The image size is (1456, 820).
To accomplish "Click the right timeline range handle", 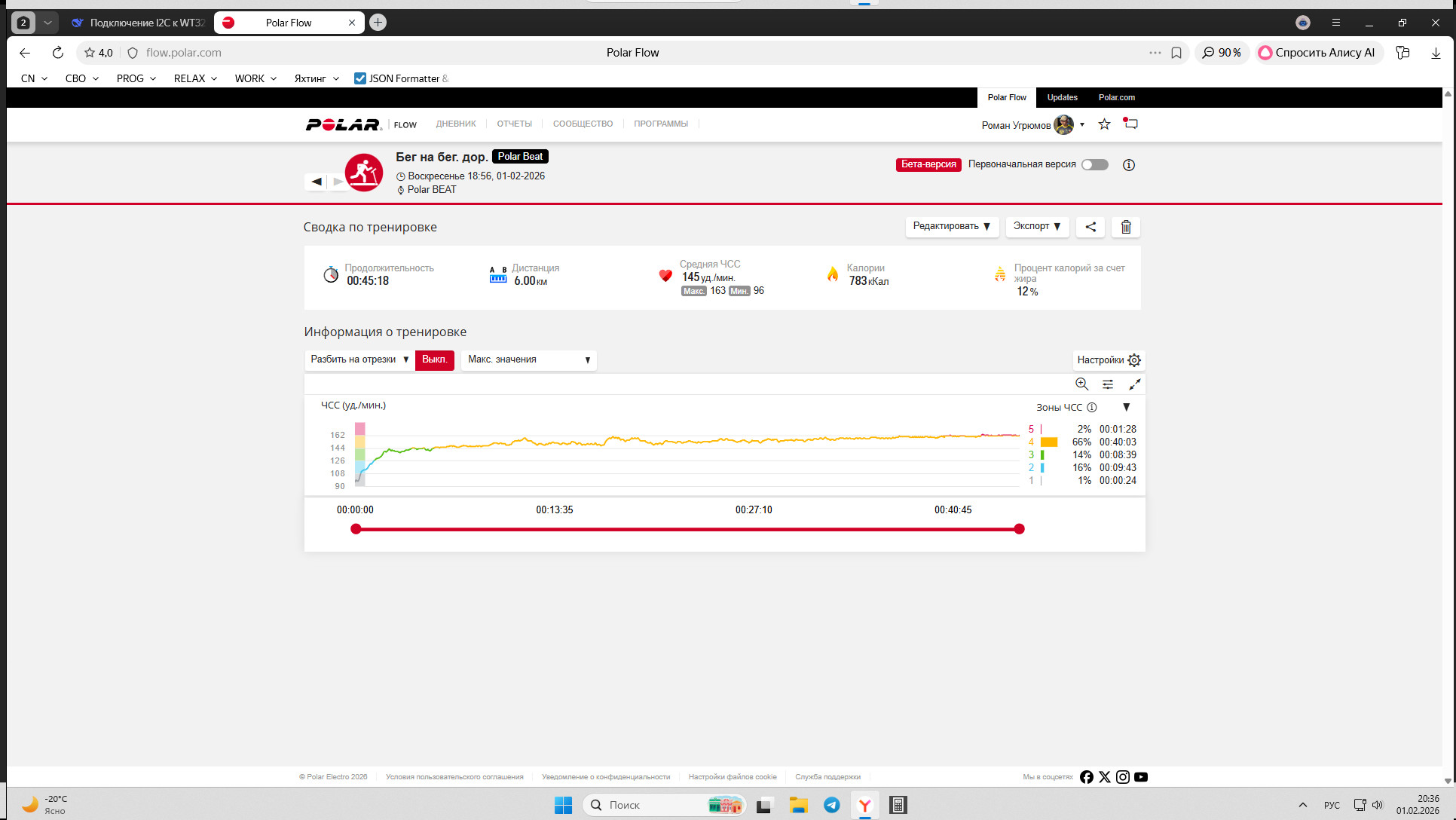I will 1020,529.
